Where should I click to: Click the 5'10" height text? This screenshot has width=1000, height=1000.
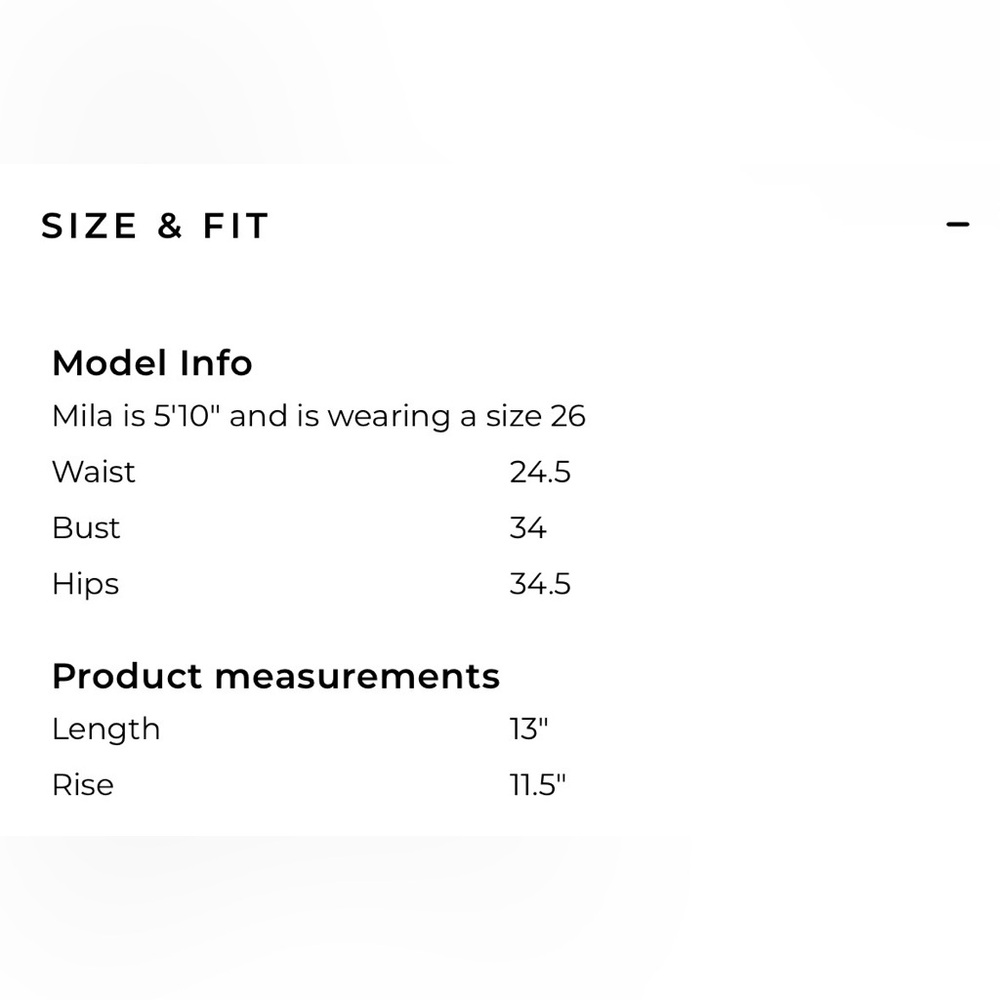(x=186, y=416)
